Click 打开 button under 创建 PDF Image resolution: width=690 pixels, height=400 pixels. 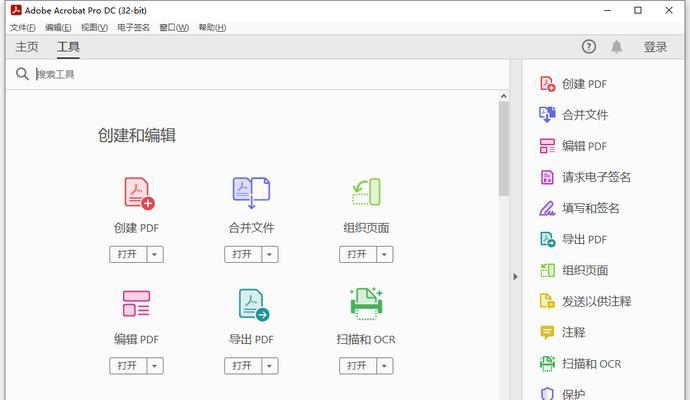coord(128,254)
